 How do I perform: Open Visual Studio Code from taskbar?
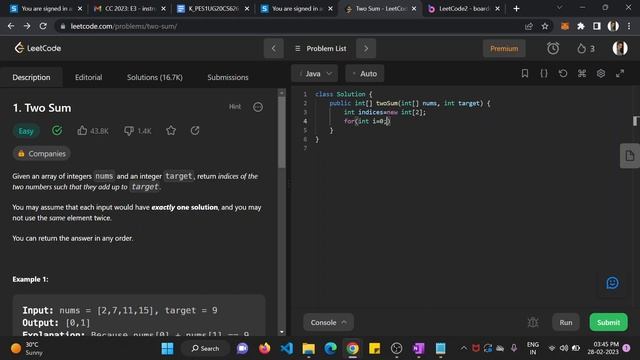point(287,349)
